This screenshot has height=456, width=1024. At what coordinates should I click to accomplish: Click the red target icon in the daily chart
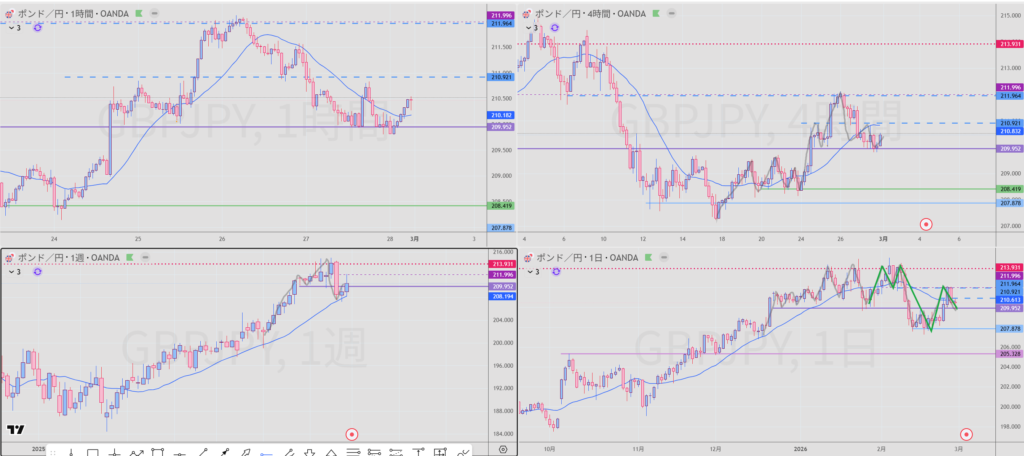point(966,434)
